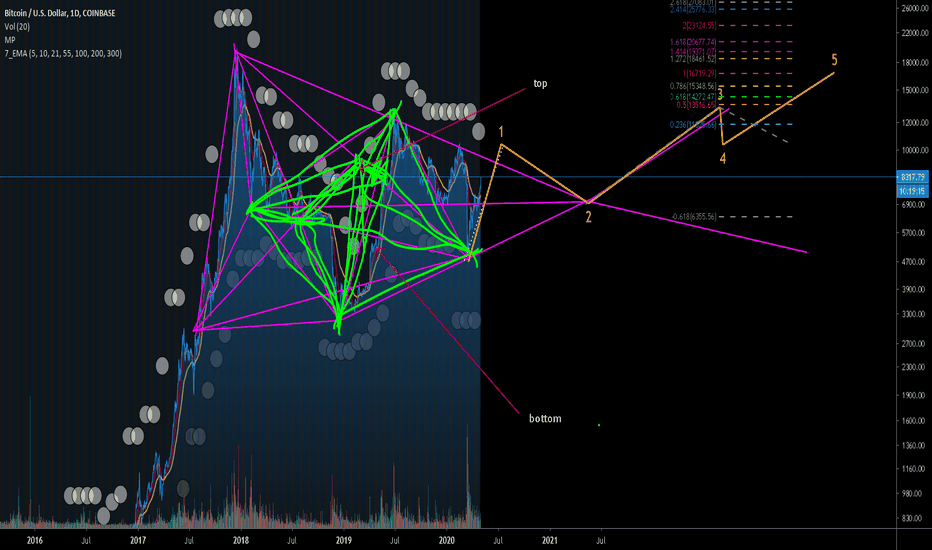The height and width of the screenshot is (550, 932).
Task: Click the 2021 label on time axis
Action: click(x=550, y=540)
